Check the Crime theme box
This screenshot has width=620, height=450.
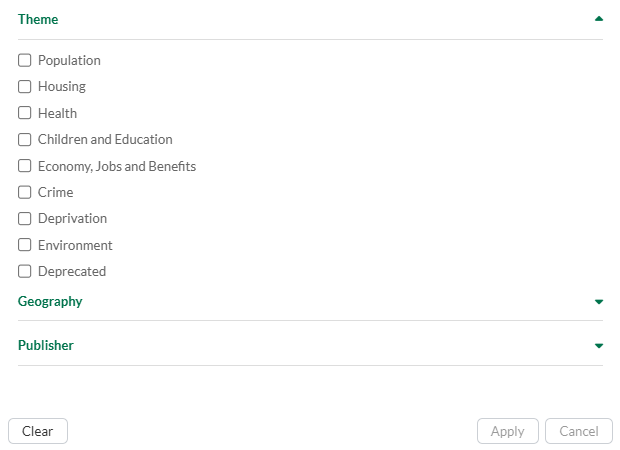pos(25,192)
